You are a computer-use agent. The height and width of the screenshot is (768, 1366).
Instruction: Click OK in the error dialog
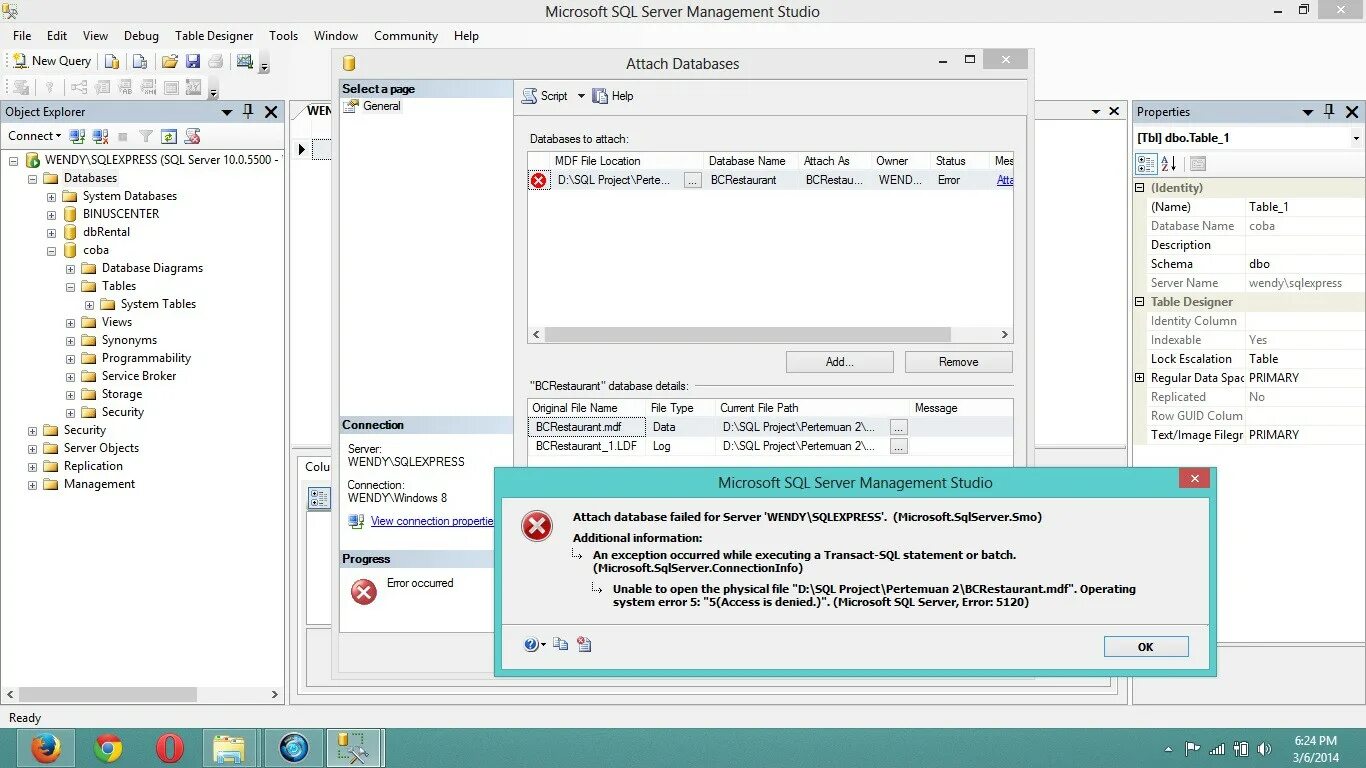(x=1146, y=647)
